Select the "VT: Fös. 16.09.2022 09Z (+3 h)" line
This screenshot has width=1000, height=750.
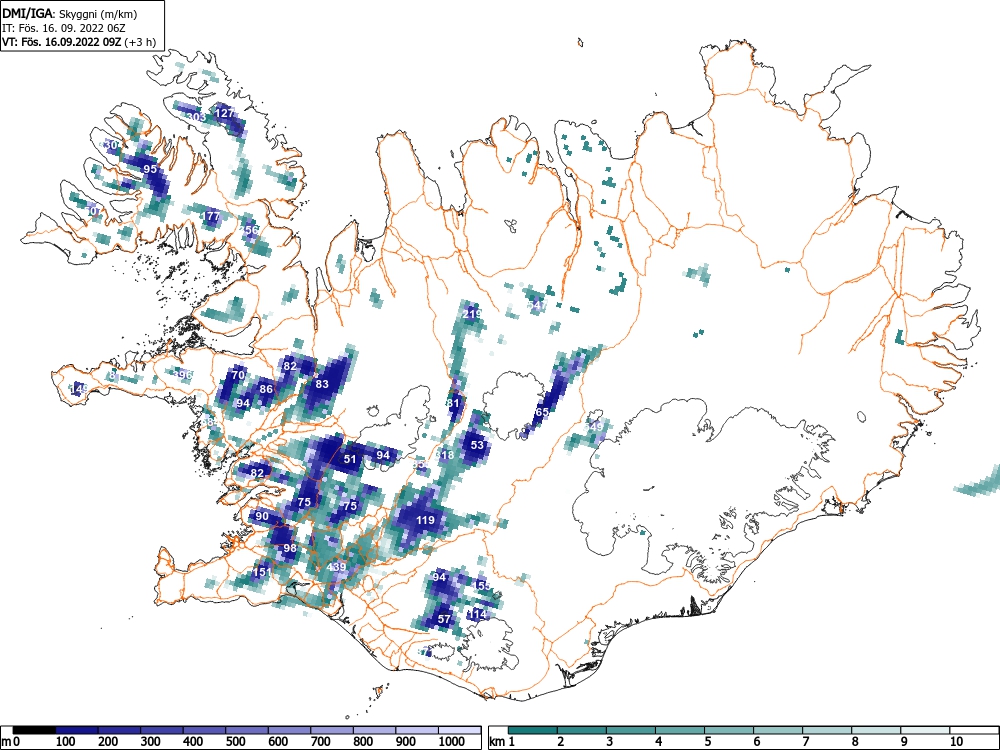[x=79, y=42]
